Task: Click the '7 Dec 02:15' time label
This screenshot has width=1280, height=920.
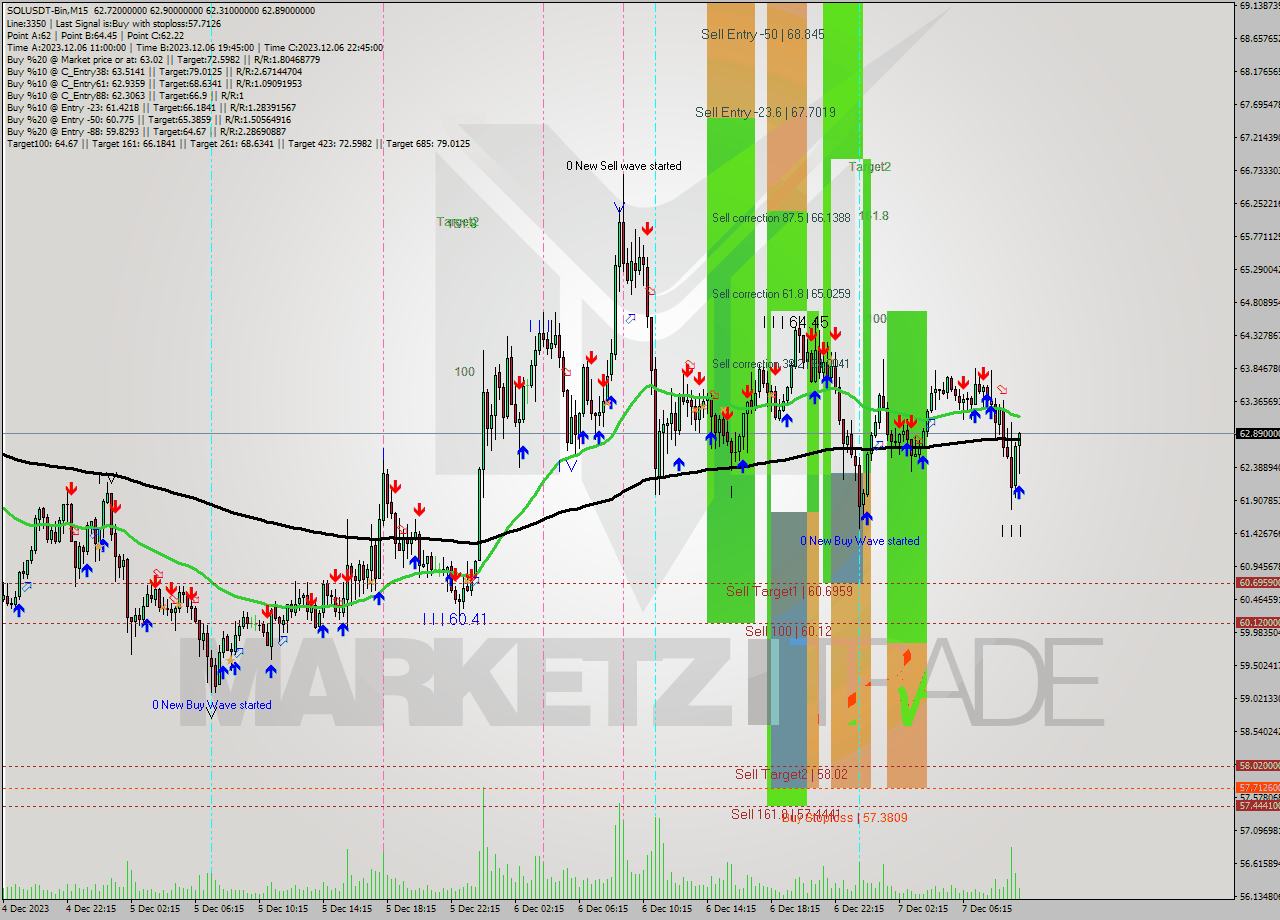Action: click(922, 909)
